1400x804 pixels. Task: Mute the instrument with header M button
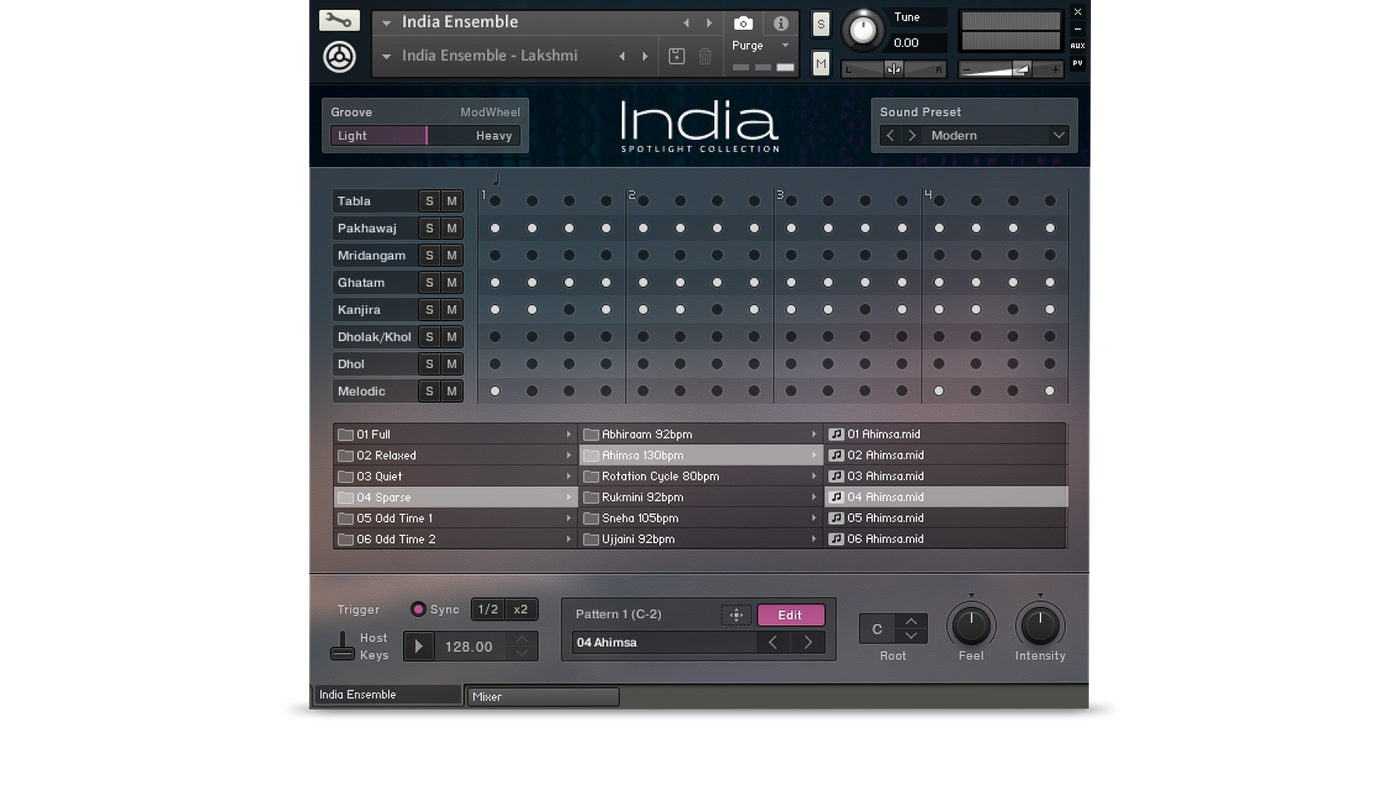[x=821, y=64]
